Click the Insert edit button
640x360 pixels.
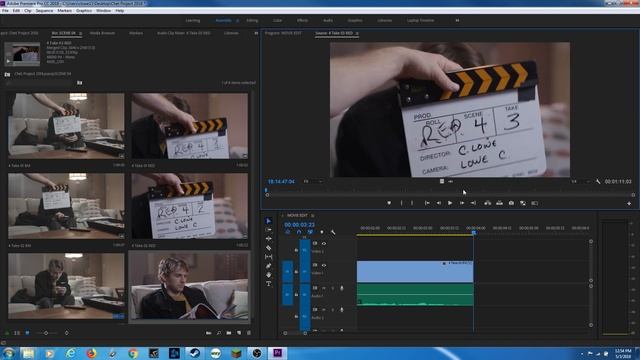(x=487, y=203)
